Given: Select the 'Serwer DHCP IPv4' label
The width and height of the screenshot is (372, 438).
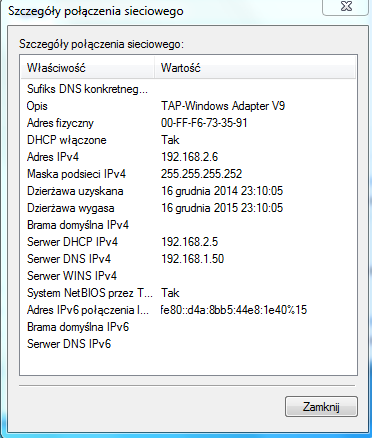Looking at the screenshot, I should [72, 242].
